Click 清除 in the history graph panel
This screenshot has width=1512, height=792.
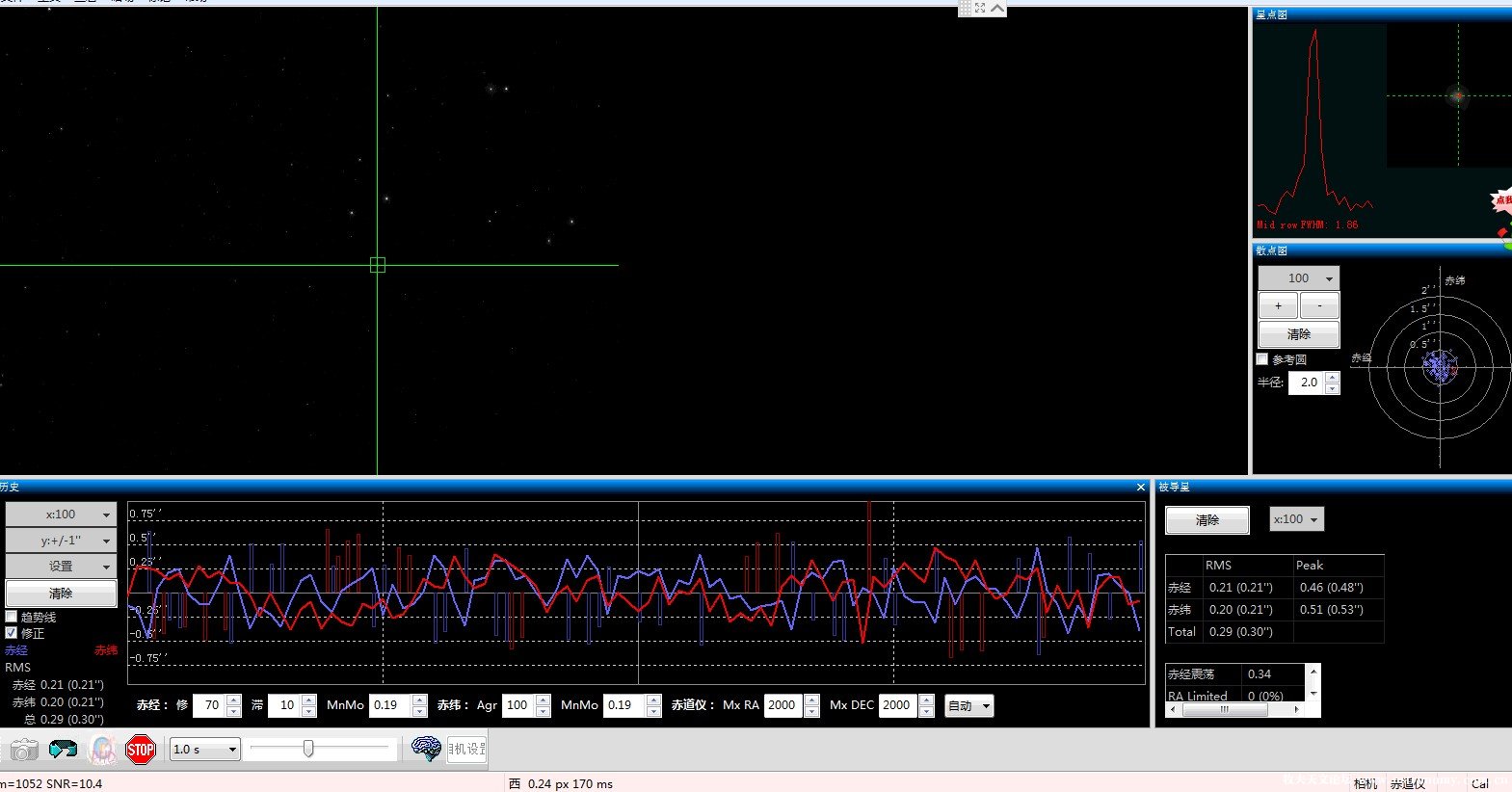pyautogui.click(x=61, y=594)
